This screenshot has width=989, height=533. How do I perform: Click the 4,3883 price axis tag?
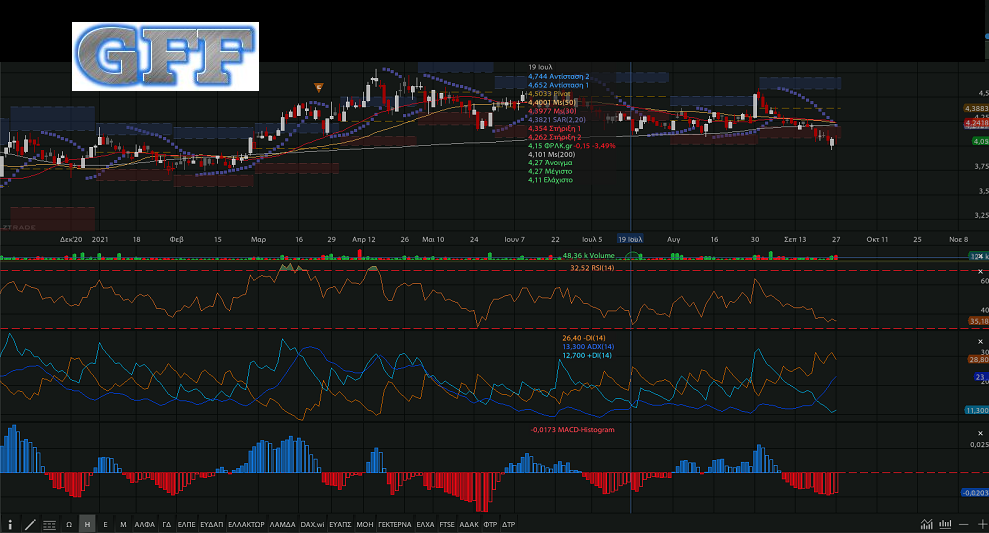pyautogui.click(x=976, y=108)
